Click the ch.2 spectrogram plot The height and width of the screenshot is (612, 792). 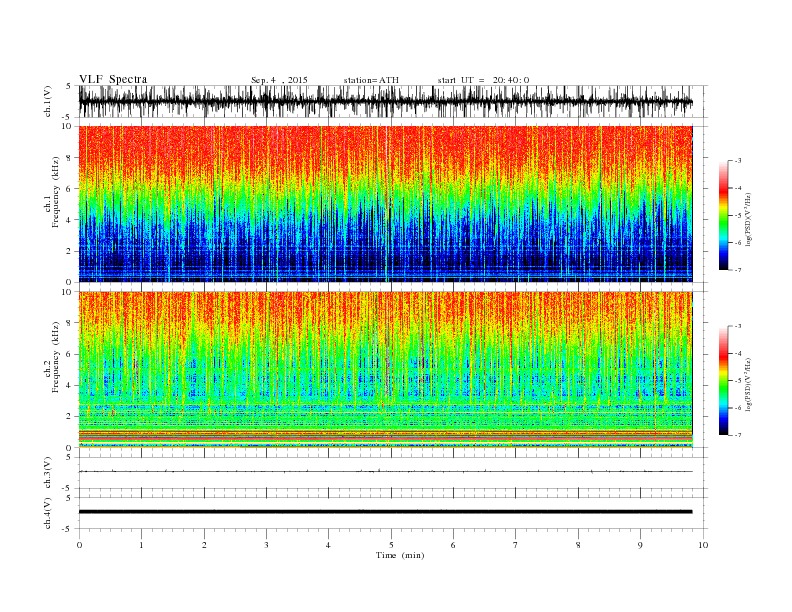point(386,370)
